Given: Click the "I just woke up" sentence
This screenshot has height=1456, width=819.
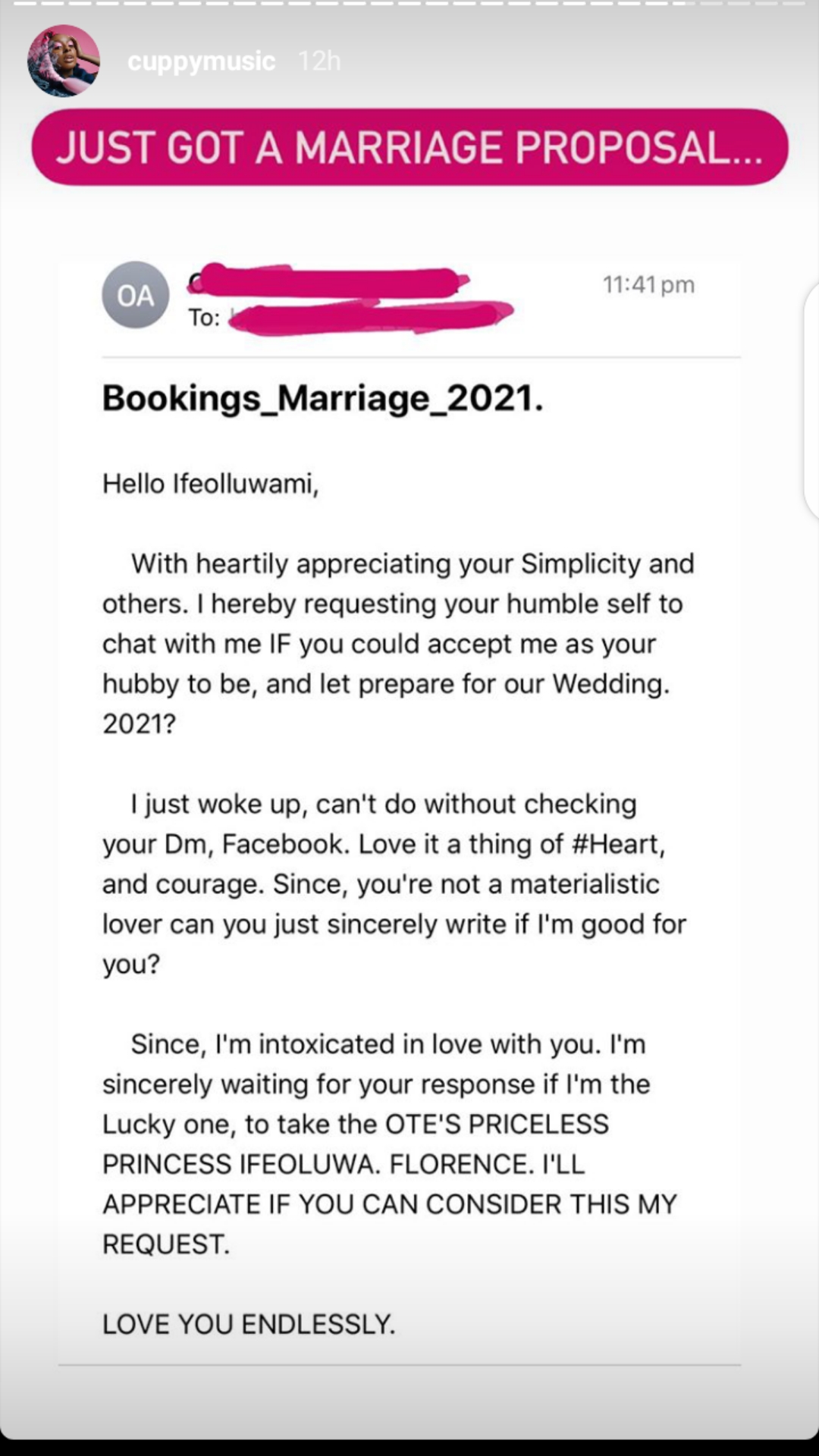Looking at the screenshot, I should pyautogui.click(x=383, y=804).
